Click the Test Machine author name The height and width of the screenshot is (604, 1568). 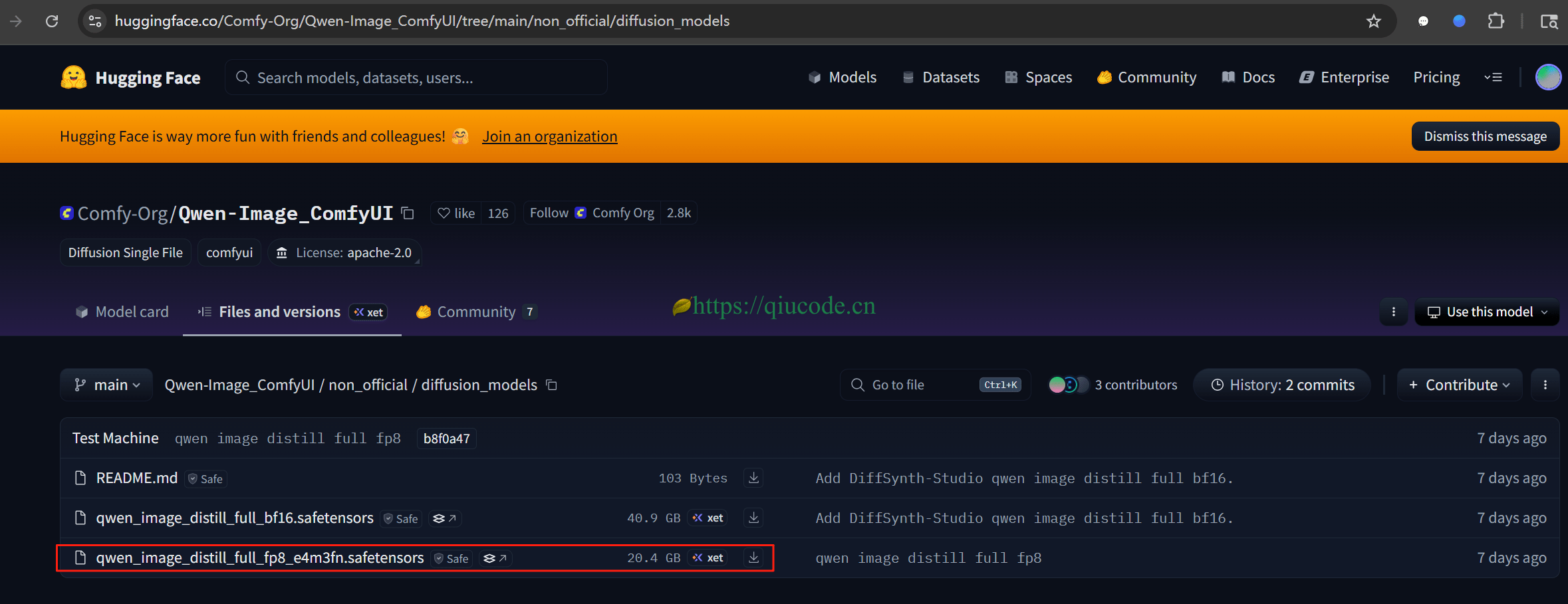click(116, 438)
